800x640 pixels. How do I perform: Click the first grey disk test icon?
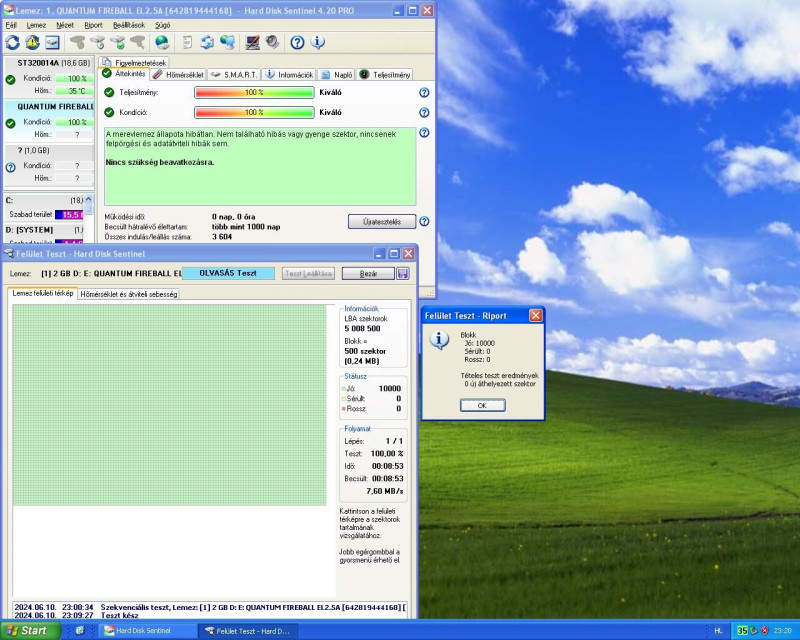(x=78, y=42)
